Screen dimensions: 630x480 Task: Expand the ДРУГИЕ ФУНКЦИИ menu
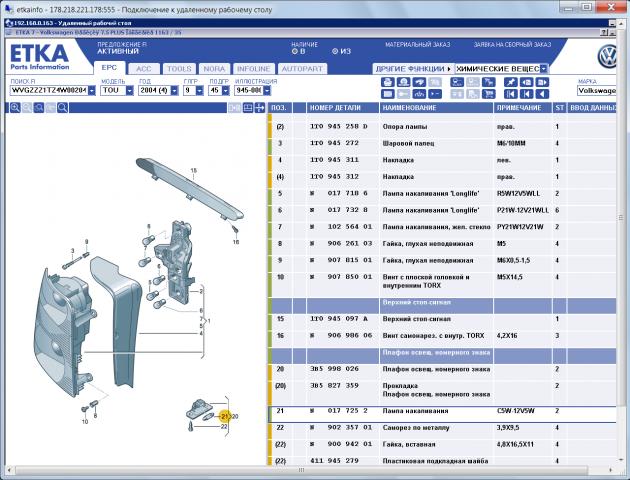tap(413, 69)
